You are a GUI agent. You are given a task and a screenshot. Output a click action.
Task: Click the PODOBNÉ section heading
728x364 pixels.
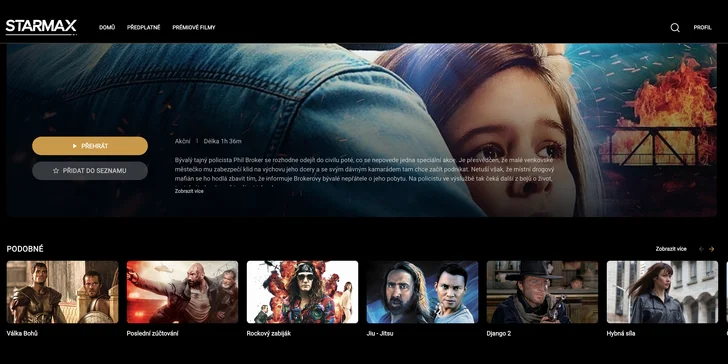click(25, 249)
